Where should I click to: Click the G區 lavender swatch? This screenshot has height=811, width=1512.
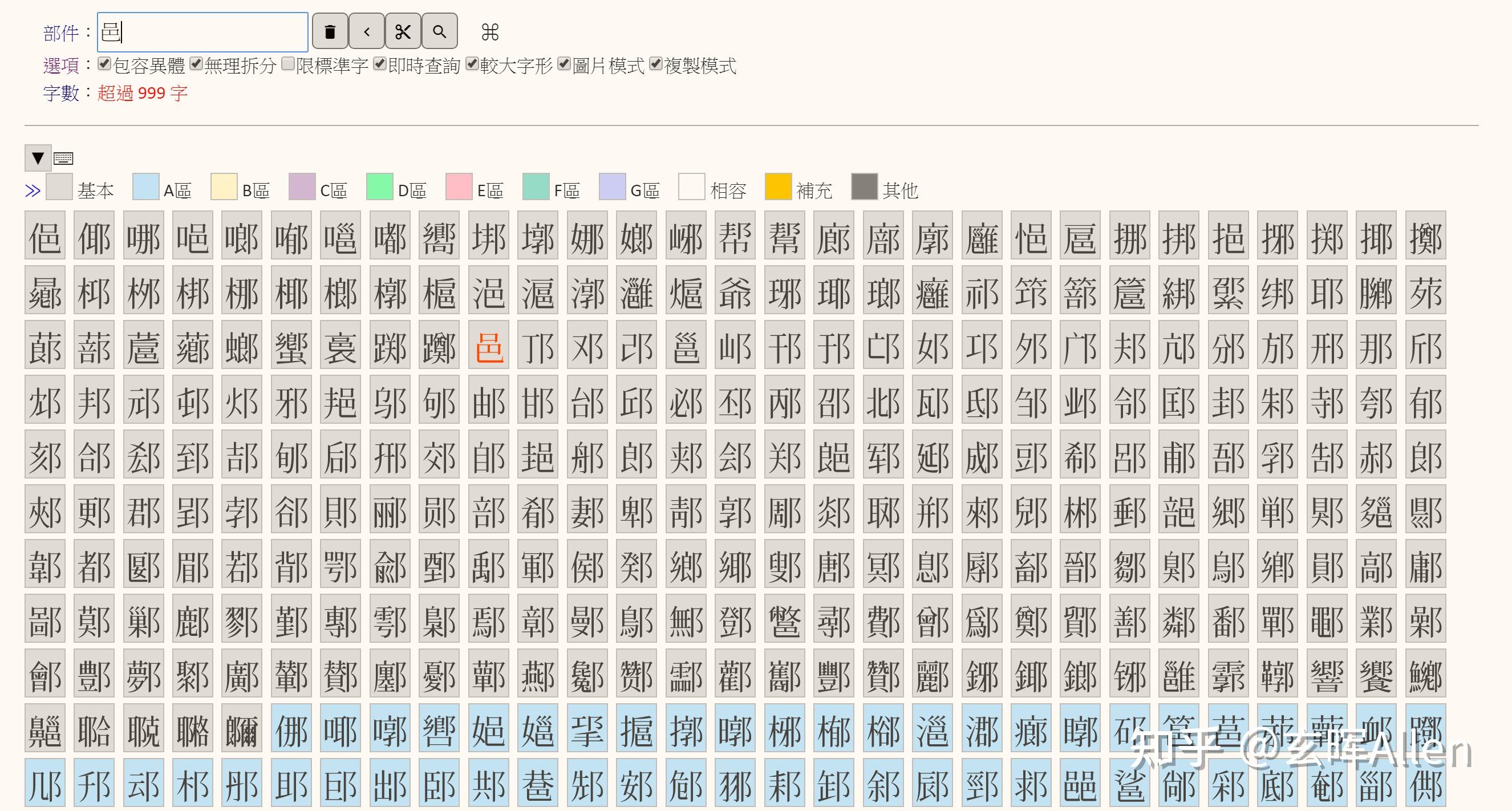pyautogui.click(x=612, y=186)
